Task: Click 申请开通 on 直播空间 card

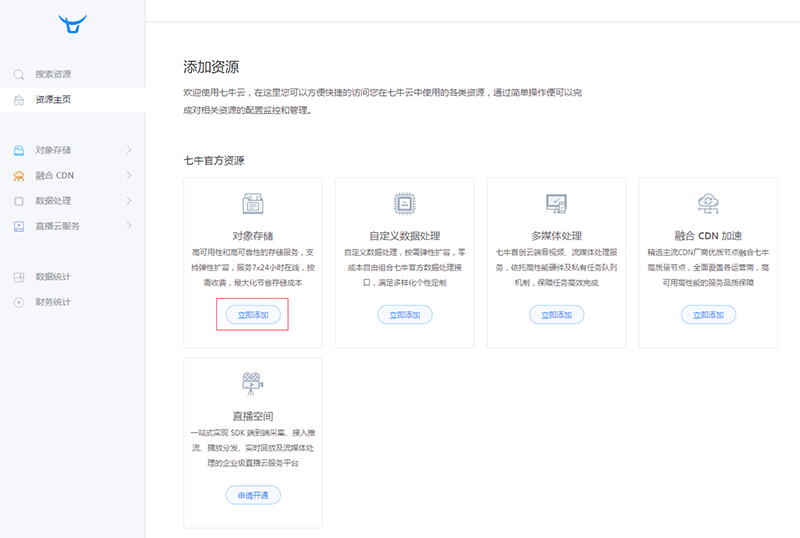Action: tap(253, 495)
